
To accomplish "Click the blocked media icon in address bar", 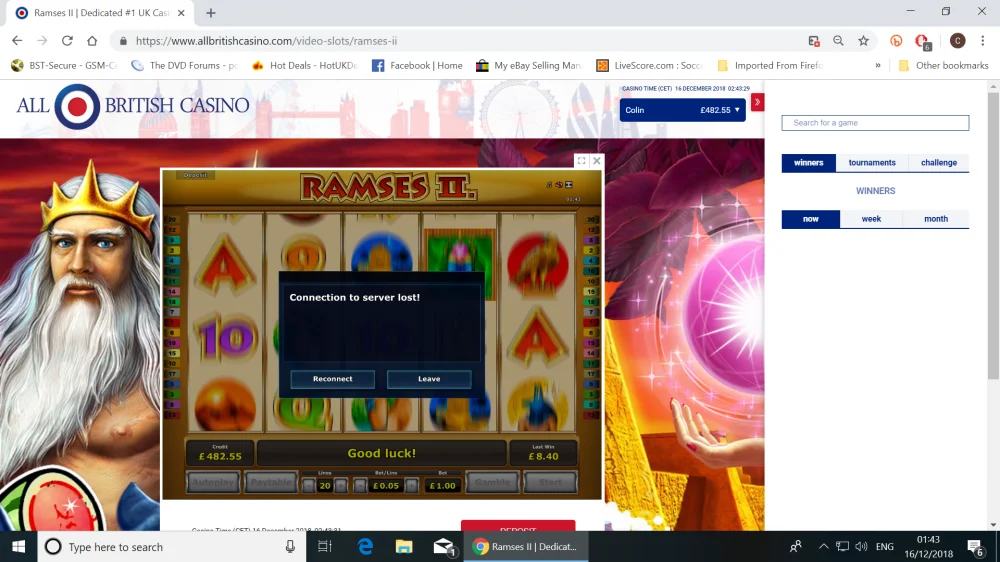I will click(x=814, y=41).
